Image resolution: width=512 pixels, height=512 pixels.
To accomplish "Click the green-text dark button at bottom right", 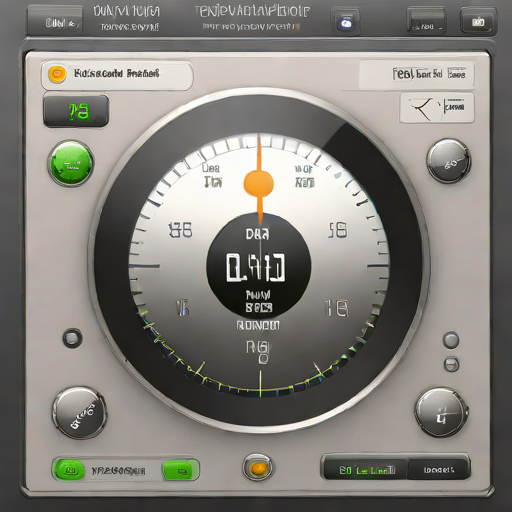I will pyautogui.click(x=366, y=470).
